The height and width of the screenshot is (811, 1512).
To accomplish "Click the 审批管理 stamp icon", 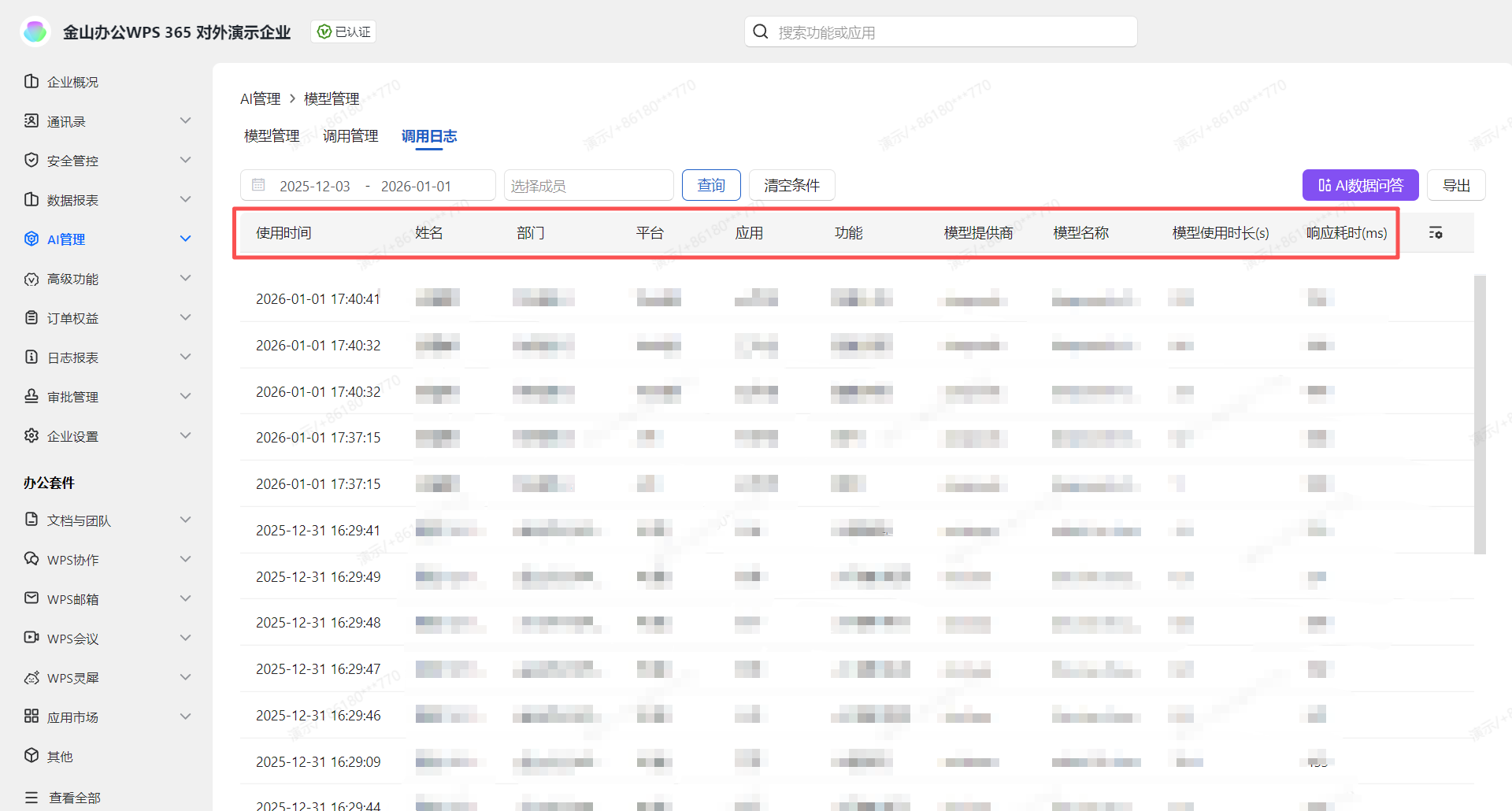I will pos(31,396).
